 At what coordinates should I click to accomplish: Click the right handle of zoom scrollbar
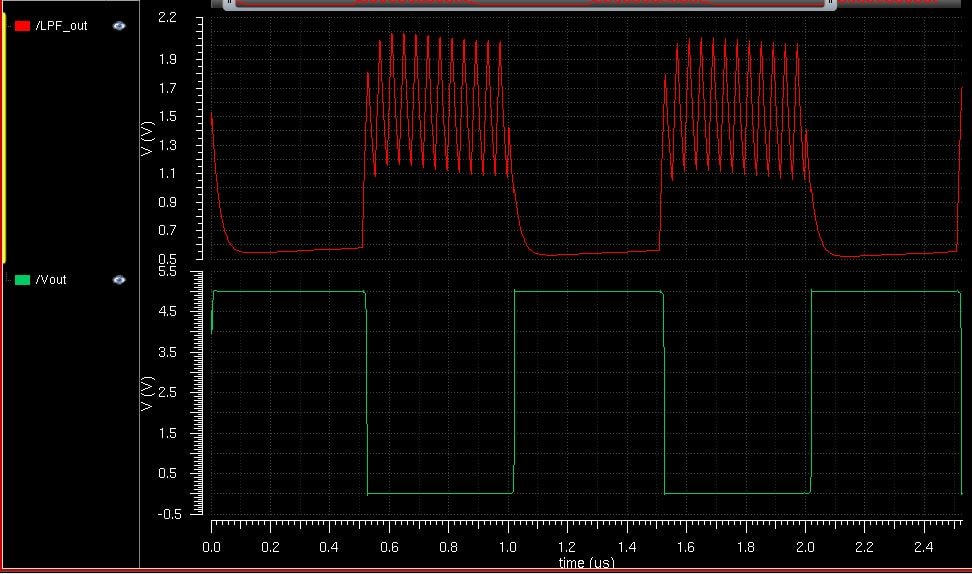830,3
